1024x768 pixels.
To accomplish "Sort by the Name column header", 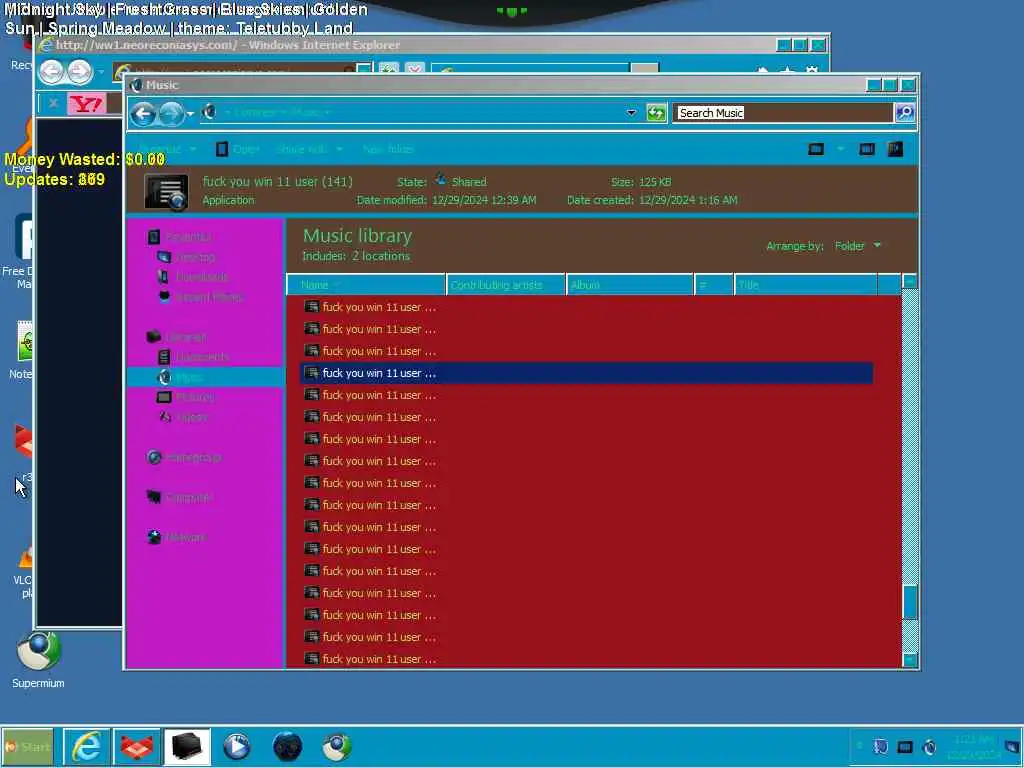I will 366,285.
